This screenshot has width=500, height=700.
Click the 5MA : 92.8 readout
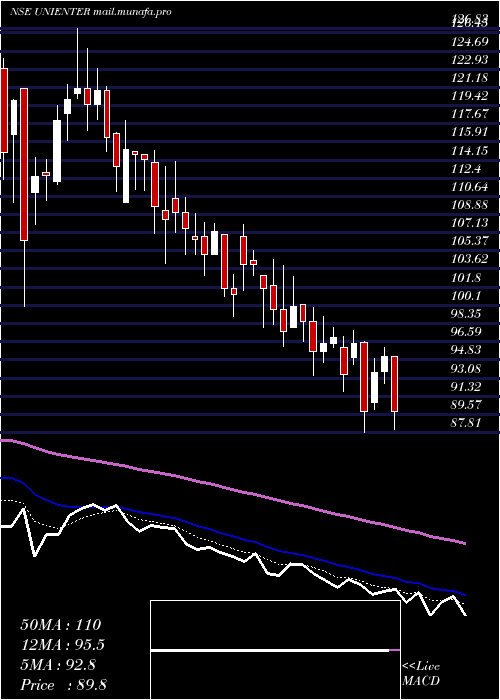(58, 665)
